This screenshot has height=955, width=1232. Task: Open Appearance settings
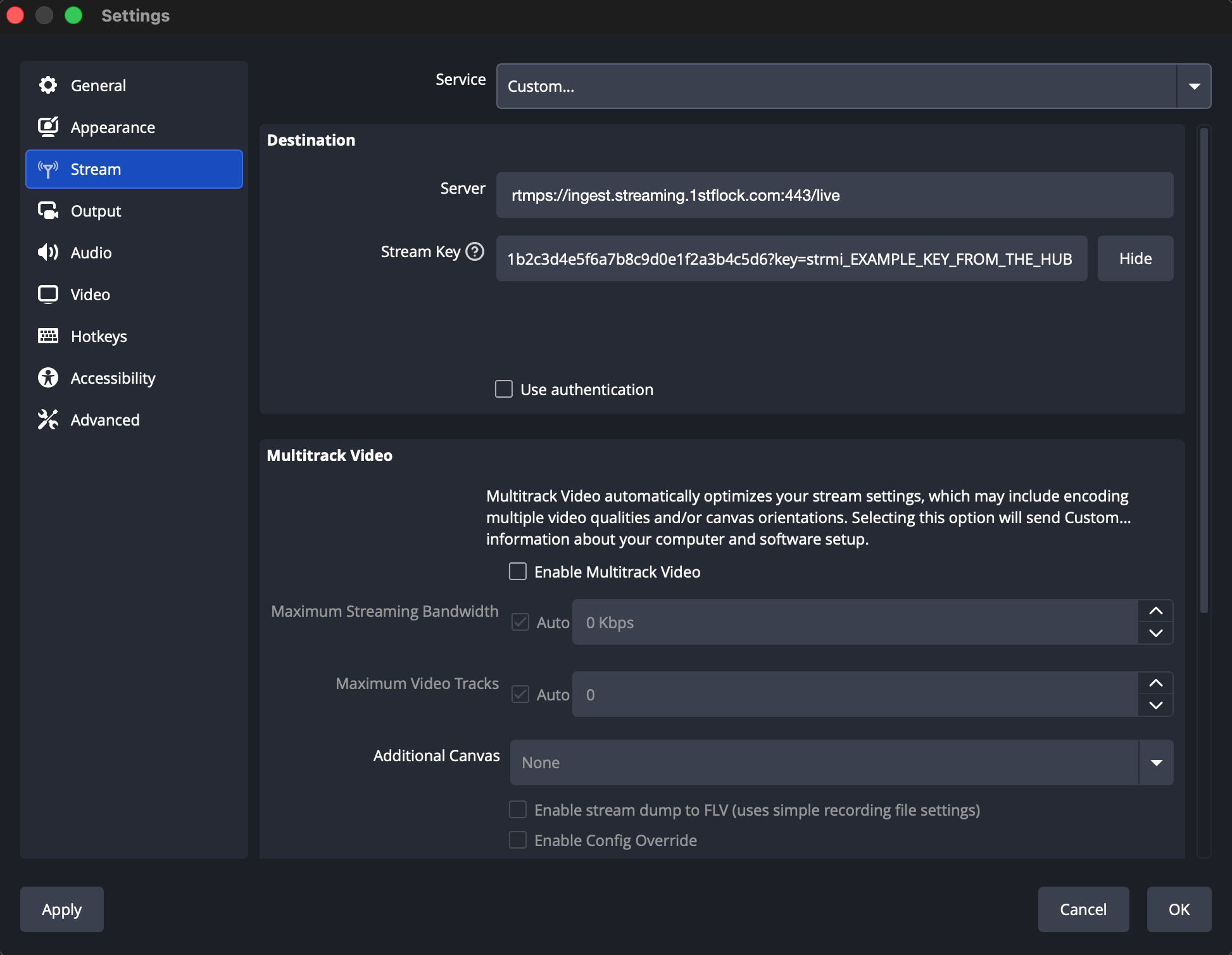click(x=134, y=127)
